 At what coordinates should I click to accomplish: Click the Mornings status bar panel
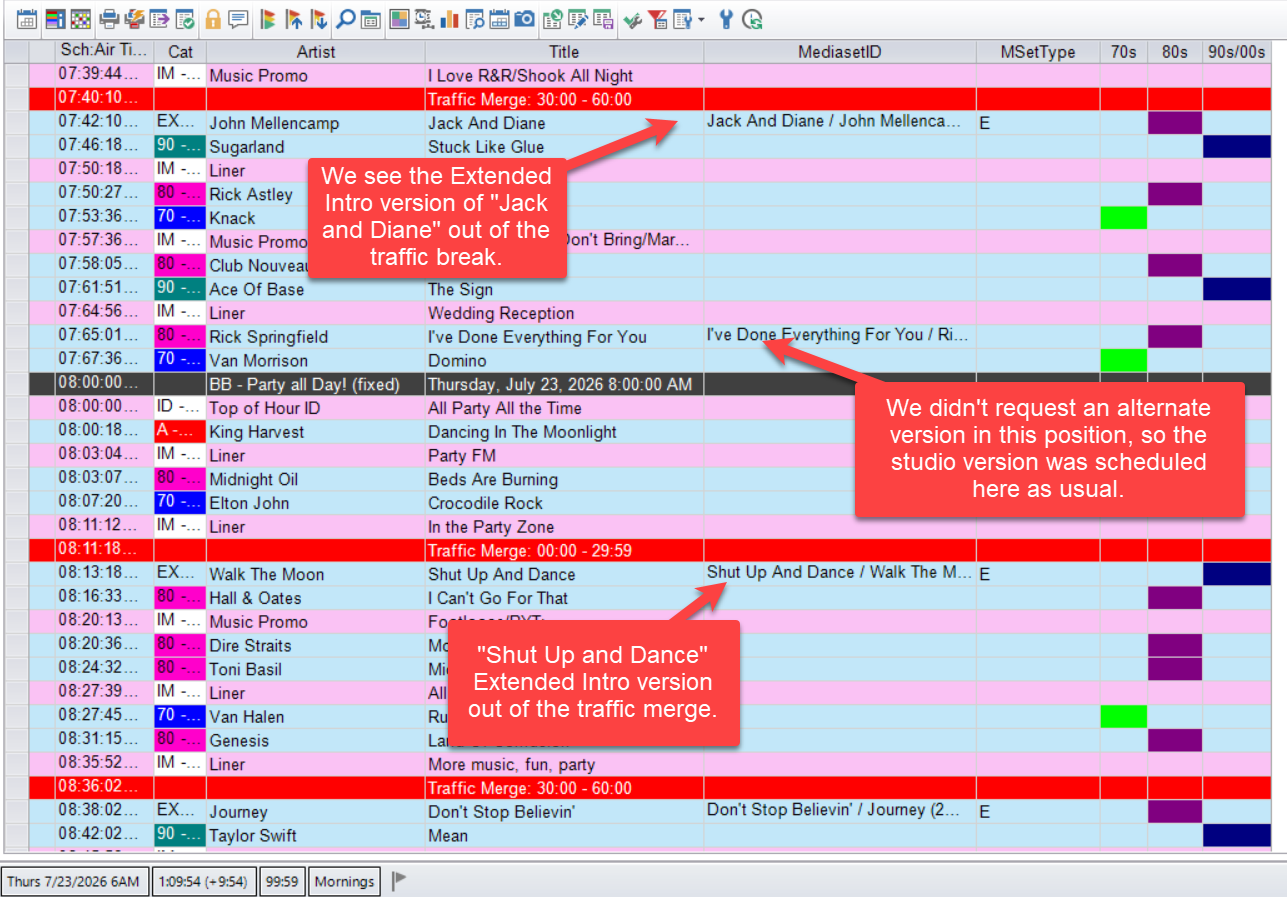tap(344, 881)
